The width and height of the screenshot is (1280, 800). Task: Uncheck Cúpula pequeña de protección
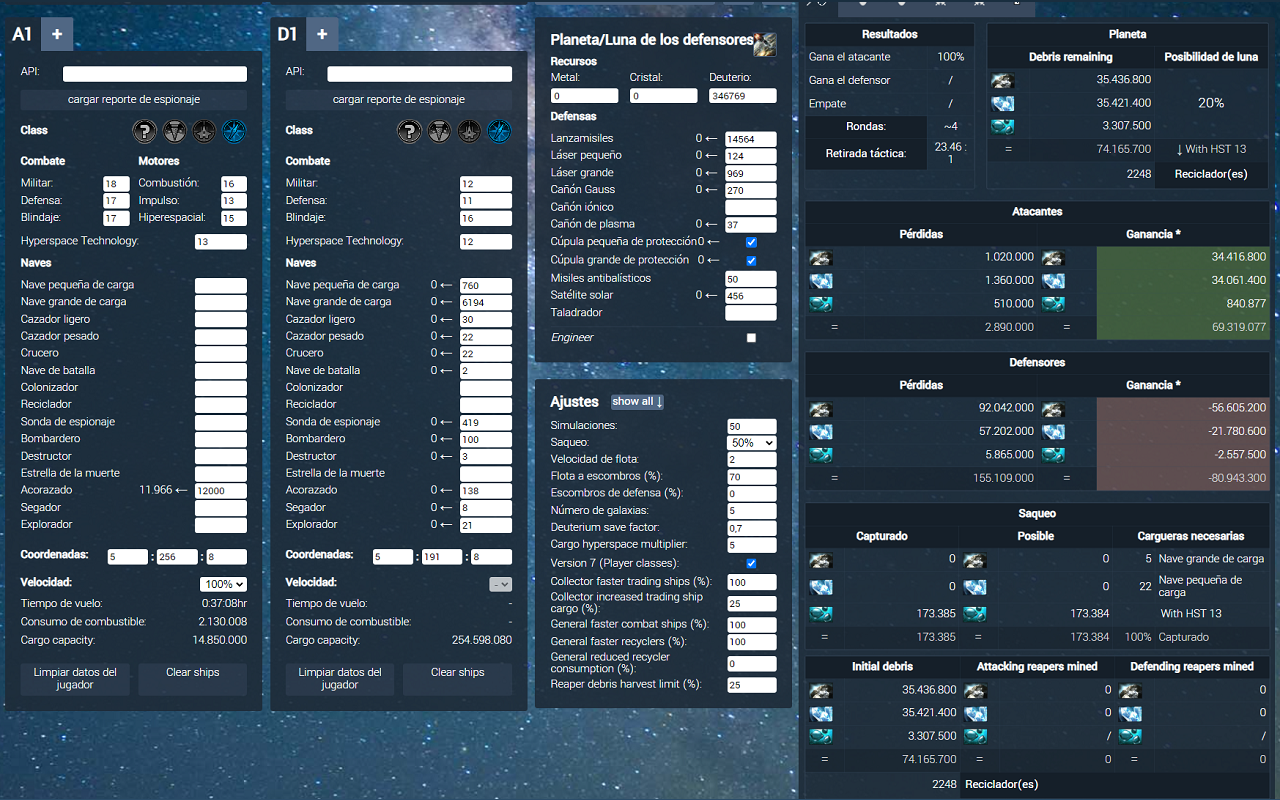(749, 241)
